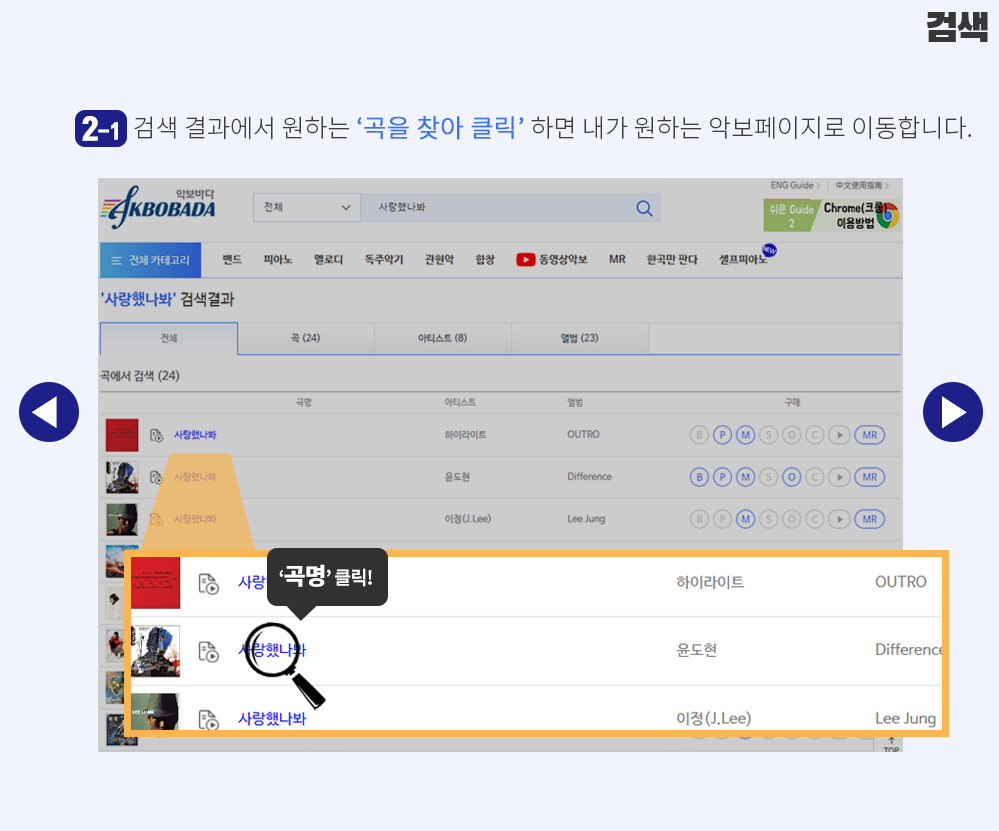The image size is (999, 831).
Task: Open the ENG Guide link
Action: (795, 185)
